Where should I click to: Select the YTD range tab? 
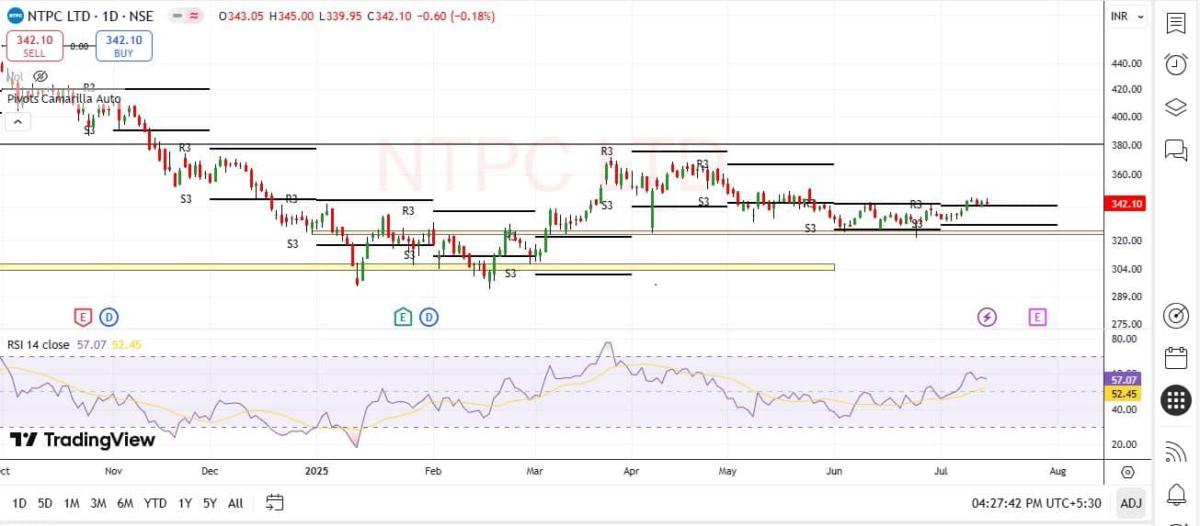[155, 503]
